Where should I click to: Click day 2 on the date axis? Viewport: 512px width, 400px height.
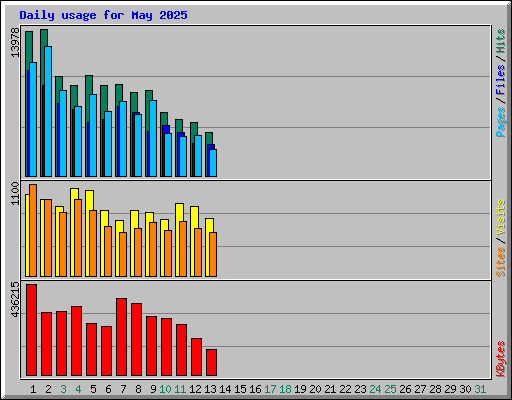48,389
